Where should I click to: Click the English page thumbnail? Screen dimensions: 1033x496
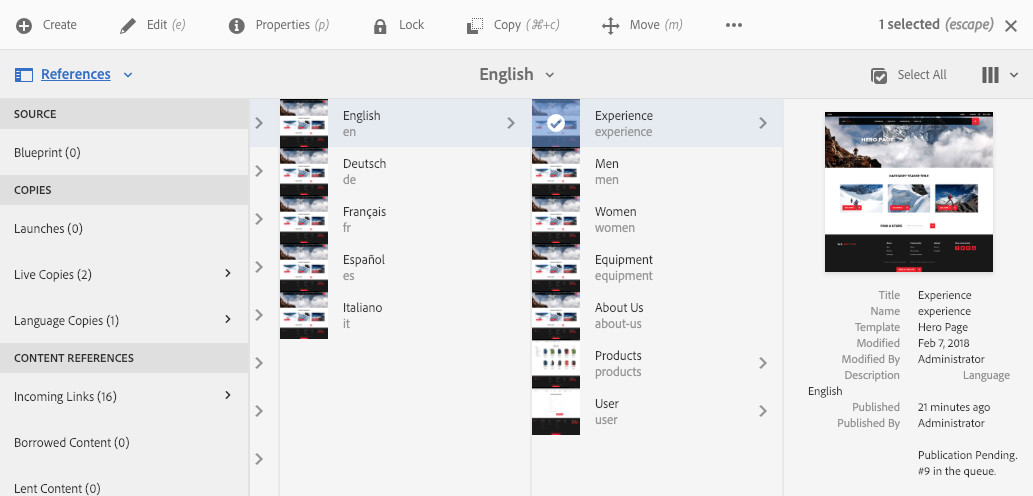[x=304, y=123]
